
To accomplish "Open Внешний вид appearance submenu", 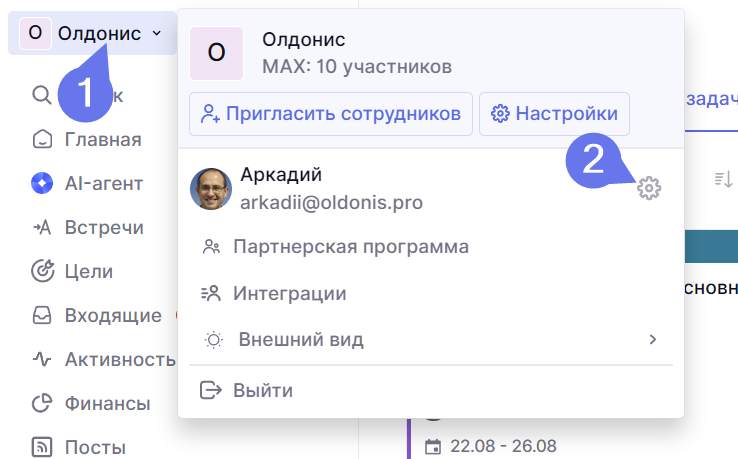I will click(431, 339).
